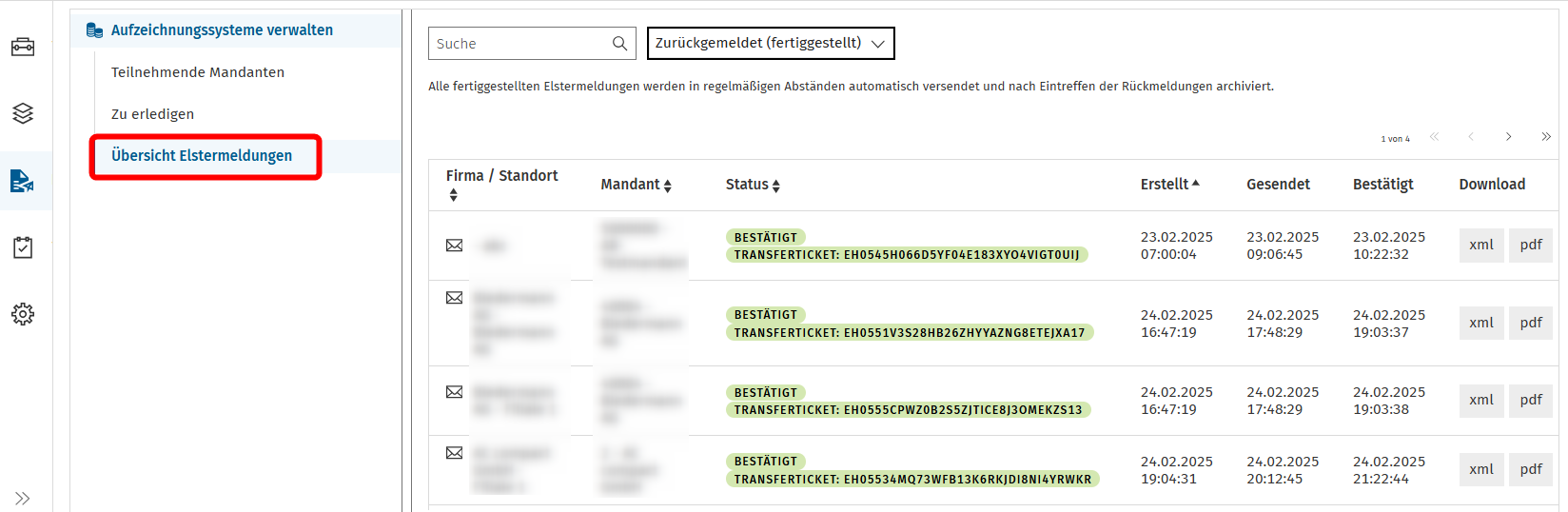This screenshot has height=512, width=1568.
Task: Go to previous page of results
Action: 1471,137
